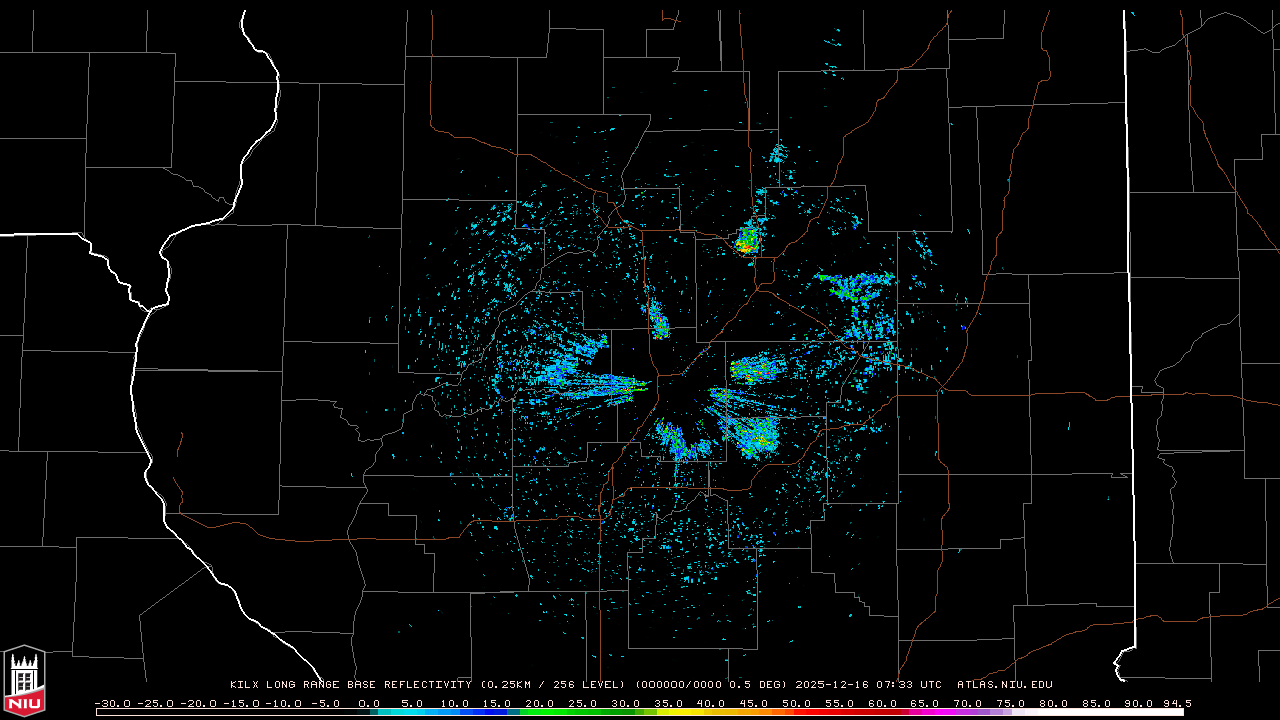Click the 2025-12-16 07:33 UTC timestamp
Viewport: 1280px width, 720px height.
click(x=868, y=685)
